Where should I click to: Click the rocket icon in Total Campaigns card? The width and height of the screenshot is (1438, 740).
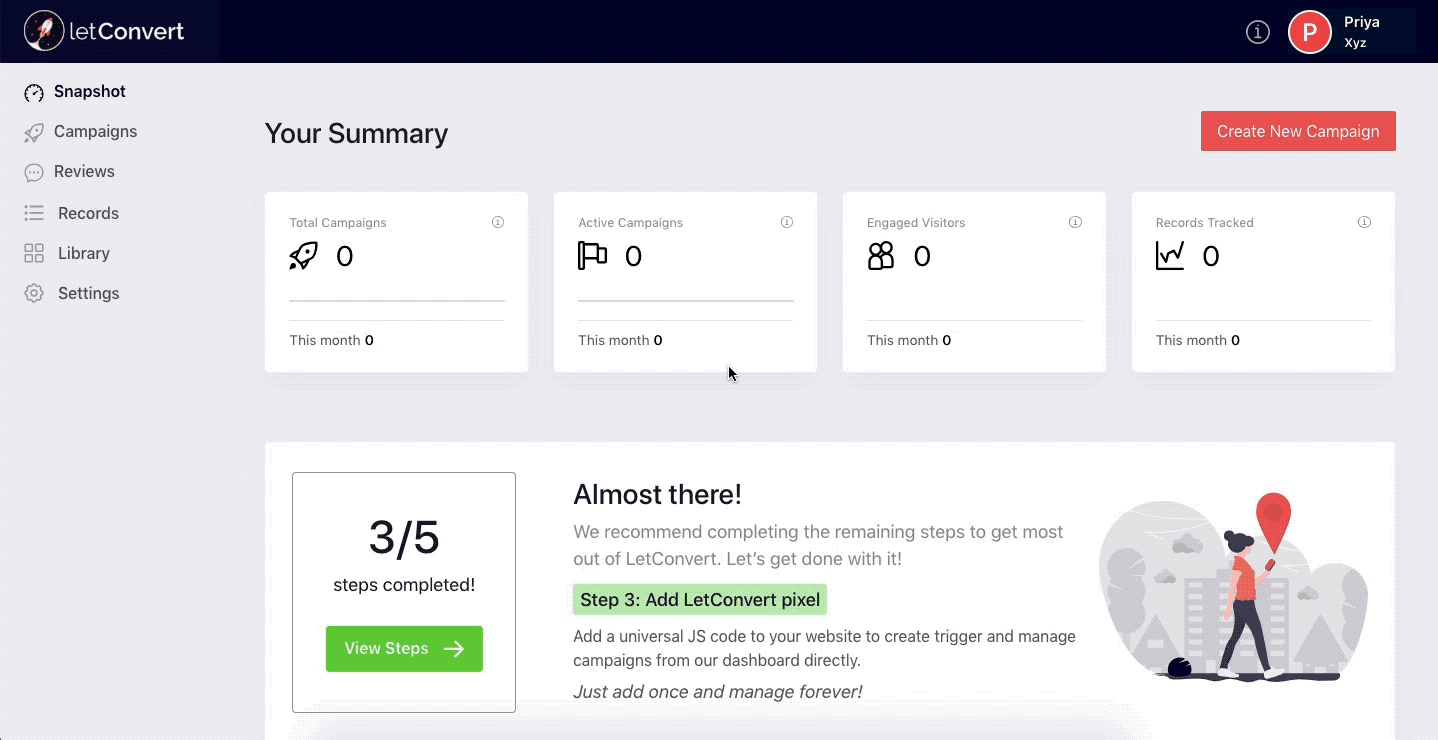[303, 256]
